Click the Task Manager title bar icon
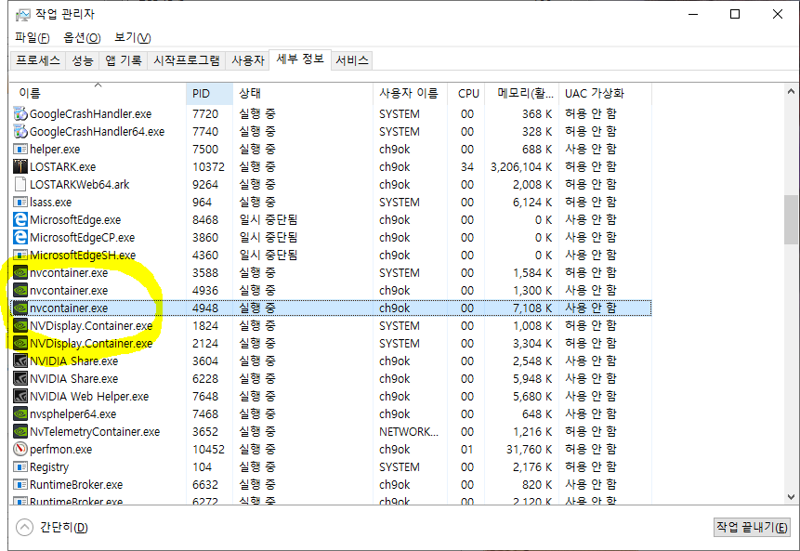 pos(22,14)
